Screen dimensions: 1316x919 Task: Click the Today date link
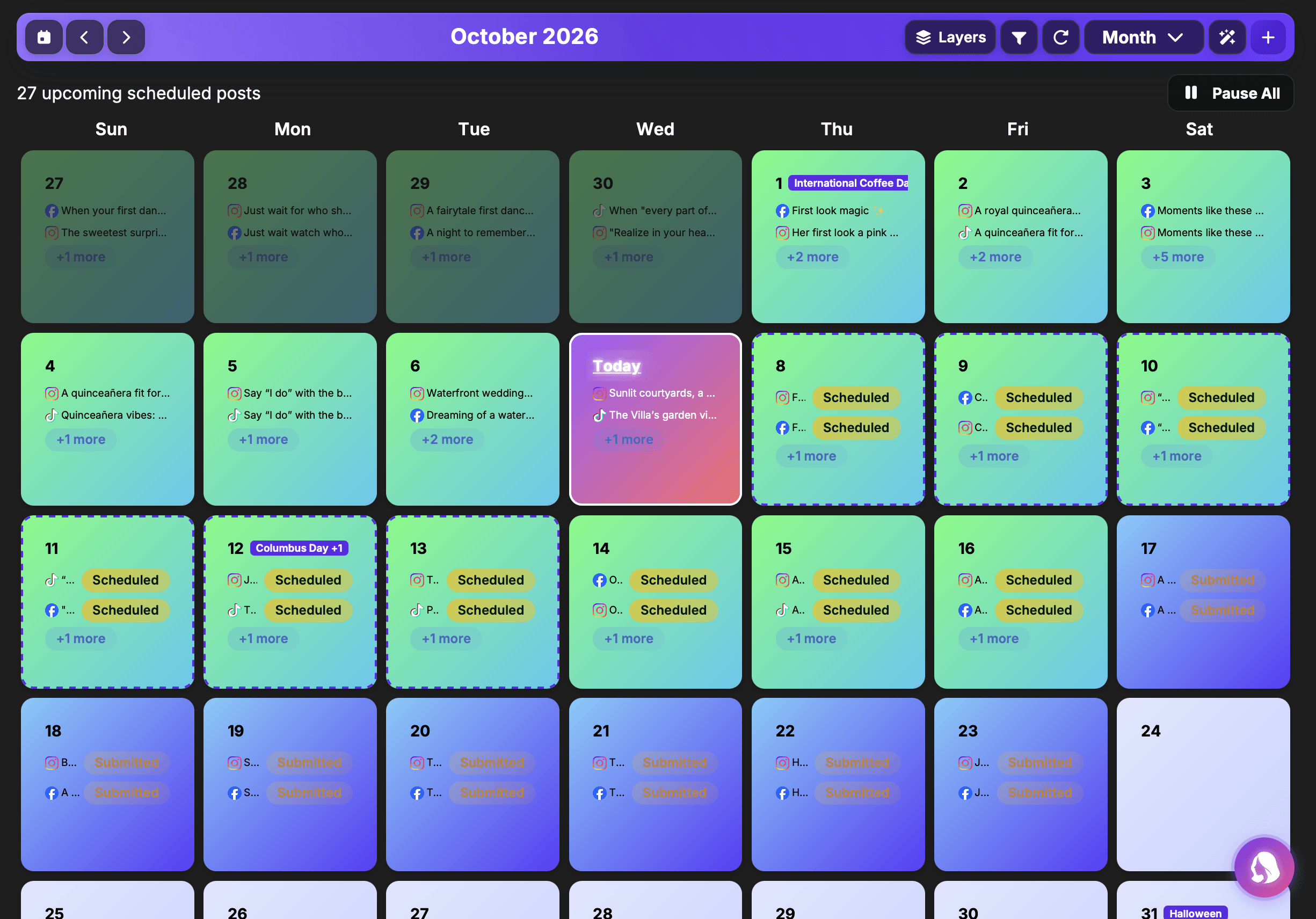click(616, 366)
